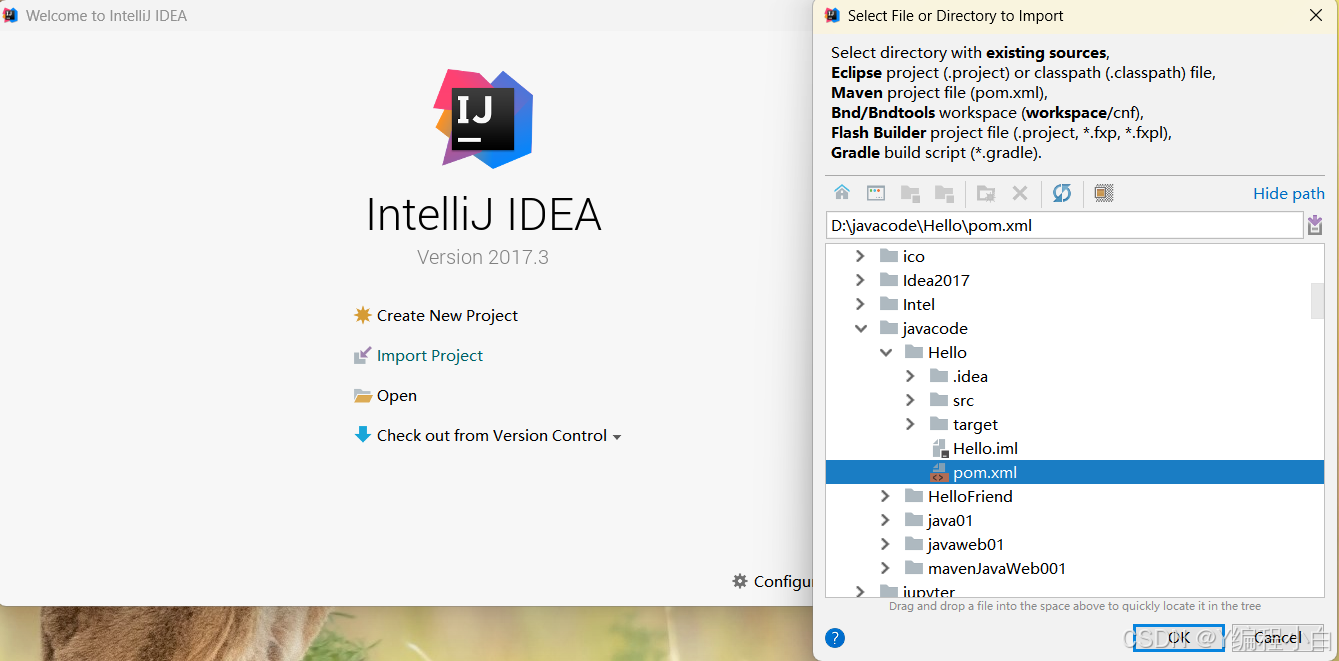Viewport: 1339px width, 661px height.
Task: Close the Select File or Directory dialog
Action: (1316, 15)
